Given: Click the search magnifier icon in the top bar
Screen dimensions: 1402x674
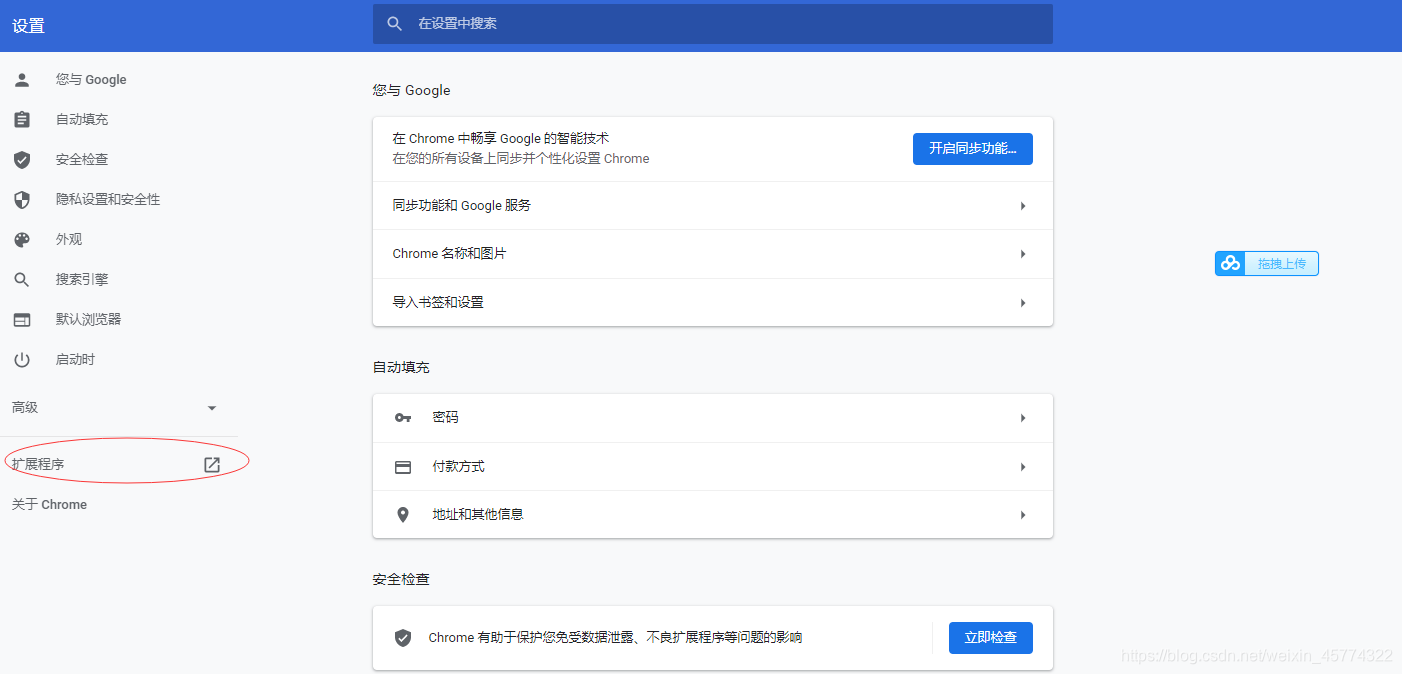Looking at the screenshot, I should tap(395, 24).
